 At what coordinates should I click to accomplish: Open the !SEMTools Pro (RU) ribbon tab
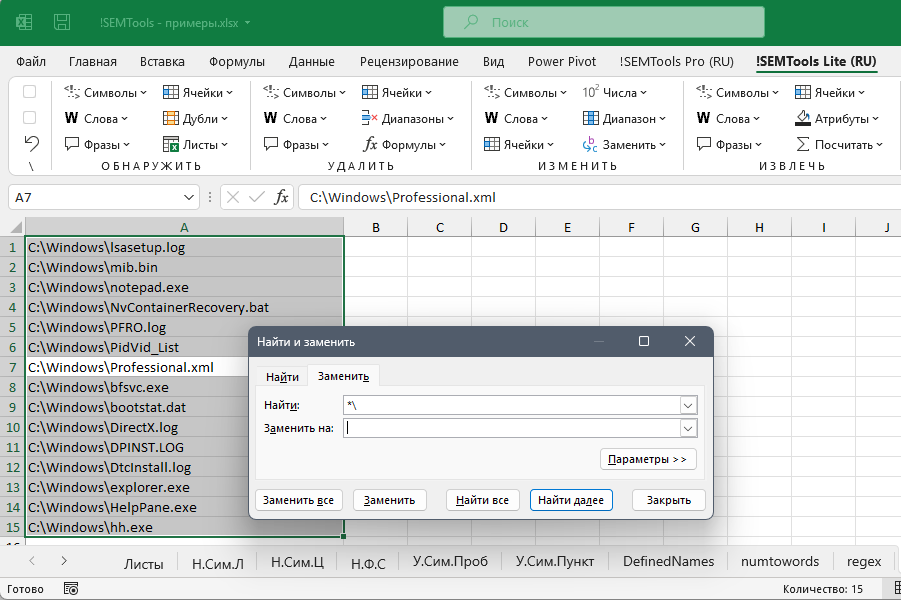pyautogui.click(x=676, y=61)
